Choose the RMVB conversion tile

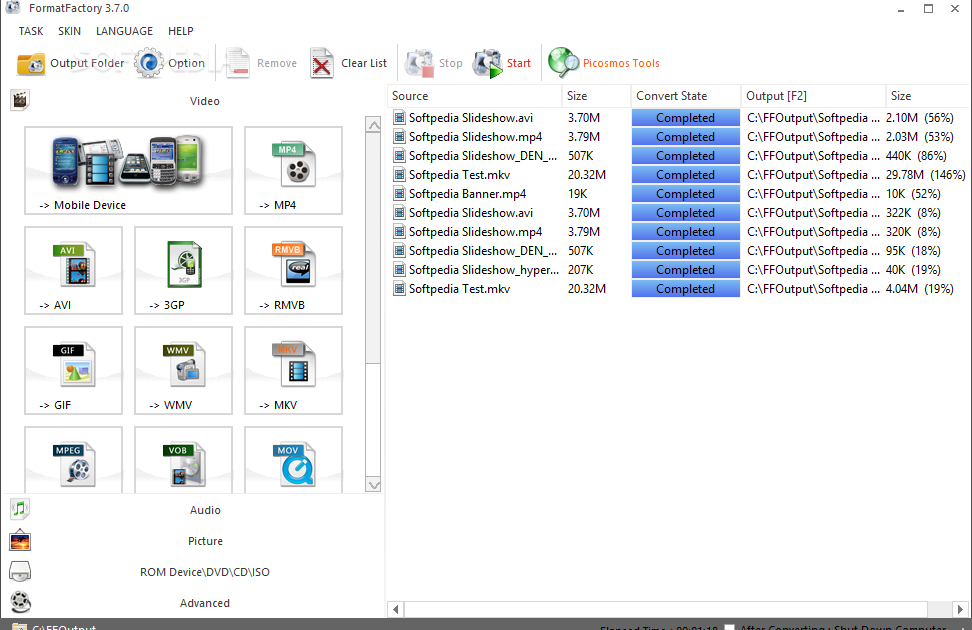pyautogui.click(x=293, y=270)
